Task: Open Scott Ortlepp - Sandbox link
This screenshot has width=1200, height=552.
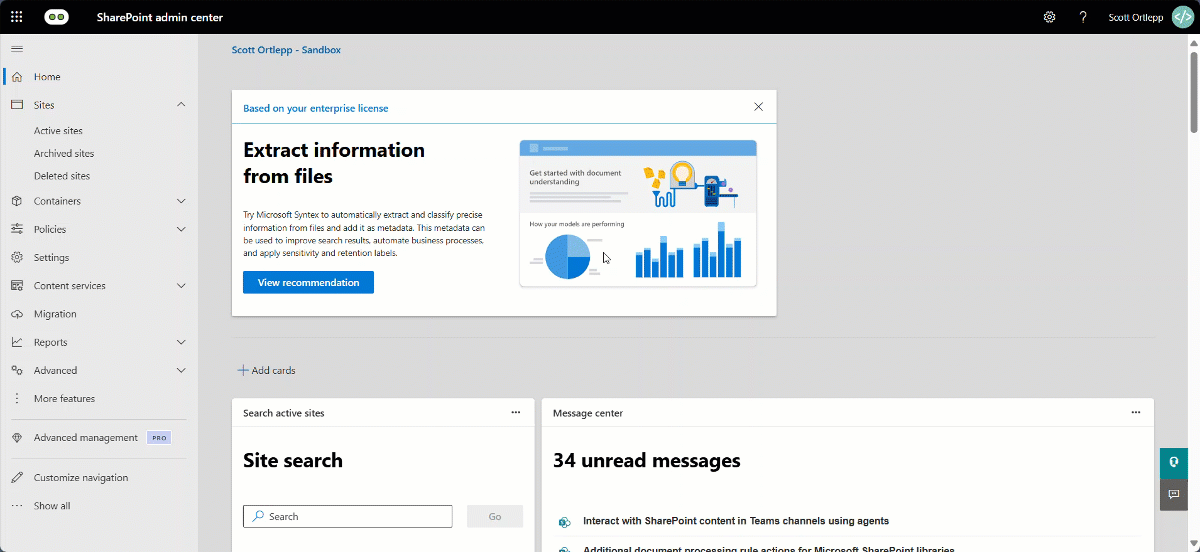Action: pyautogui.click(x=286, y=49)
